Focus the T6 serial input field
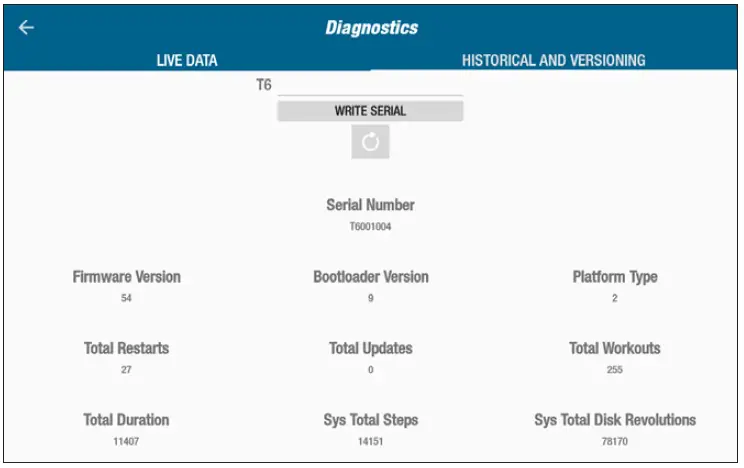 (x=370, y=86)
